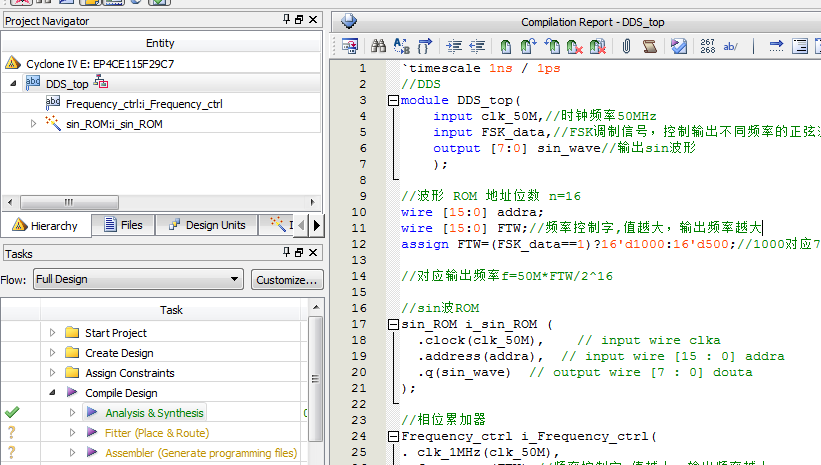The width and height of the screenshot is (821, 465).
Task: Click the Find binoculars toolbar icon
Action: click(378, 47)
